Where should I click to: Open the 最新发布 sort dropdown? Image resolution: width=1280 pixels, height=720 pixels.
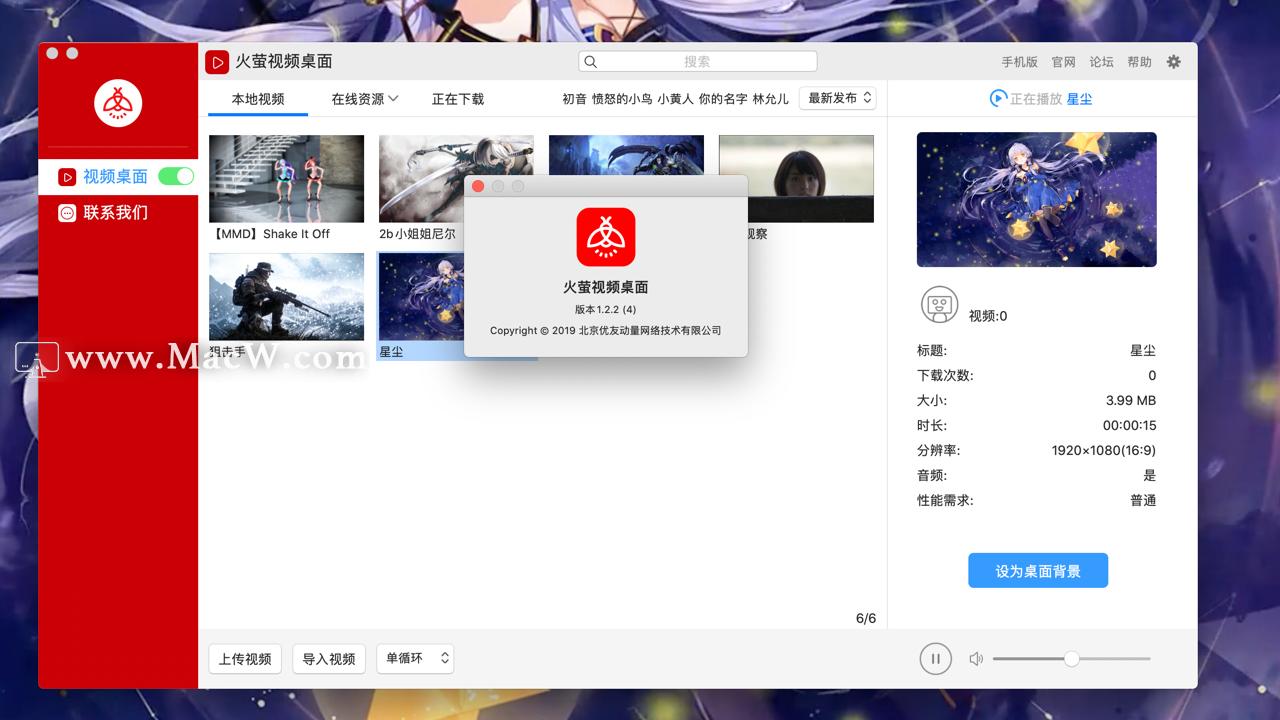coord(837,97)
